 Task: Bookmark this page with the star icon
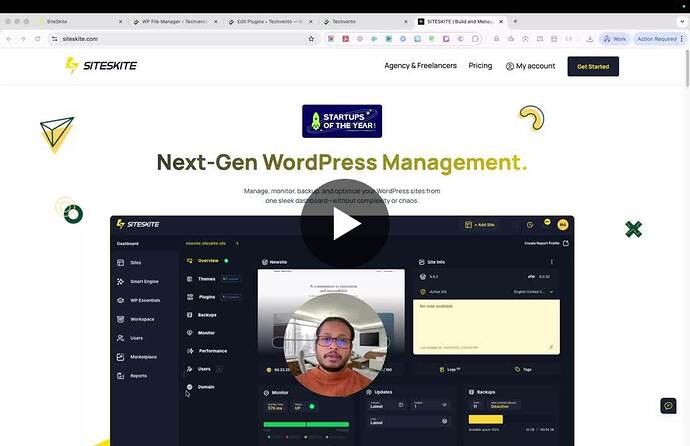tap(312, 39)
